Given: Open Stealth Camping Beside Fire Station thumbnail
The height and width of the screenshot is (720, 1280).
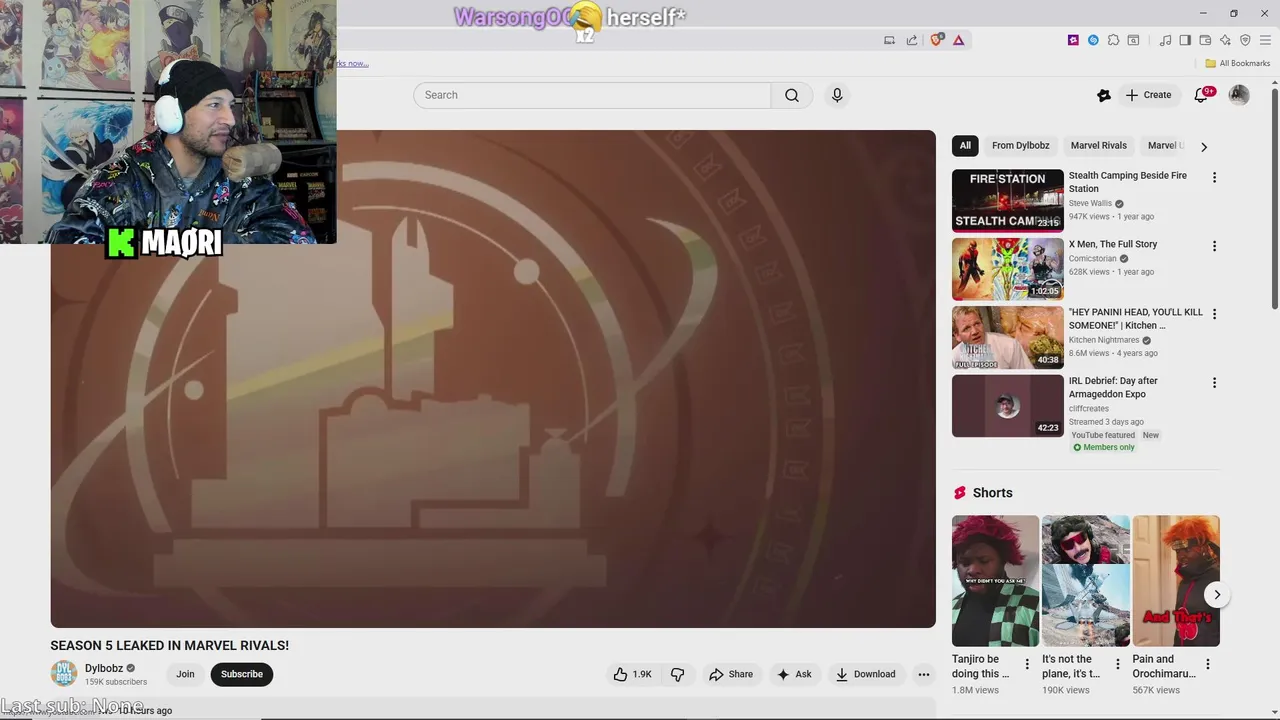Looking at the screenshot, I should (x=1008, y=200).
